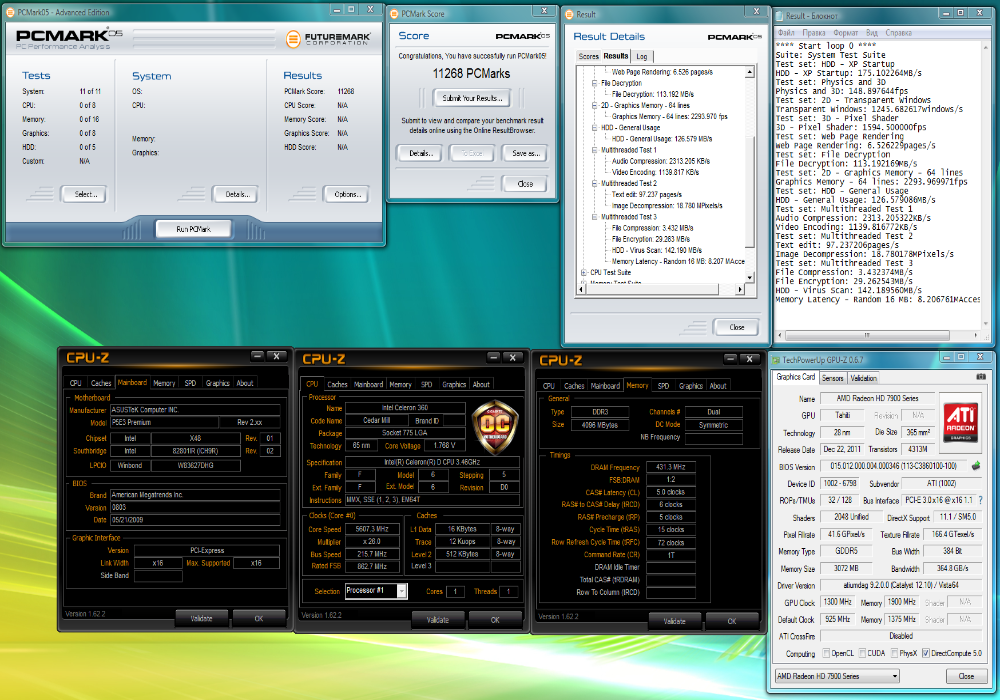Open the Файл menu in Notepad
The image size is (1000, 700).
click(x=786, y=33)
